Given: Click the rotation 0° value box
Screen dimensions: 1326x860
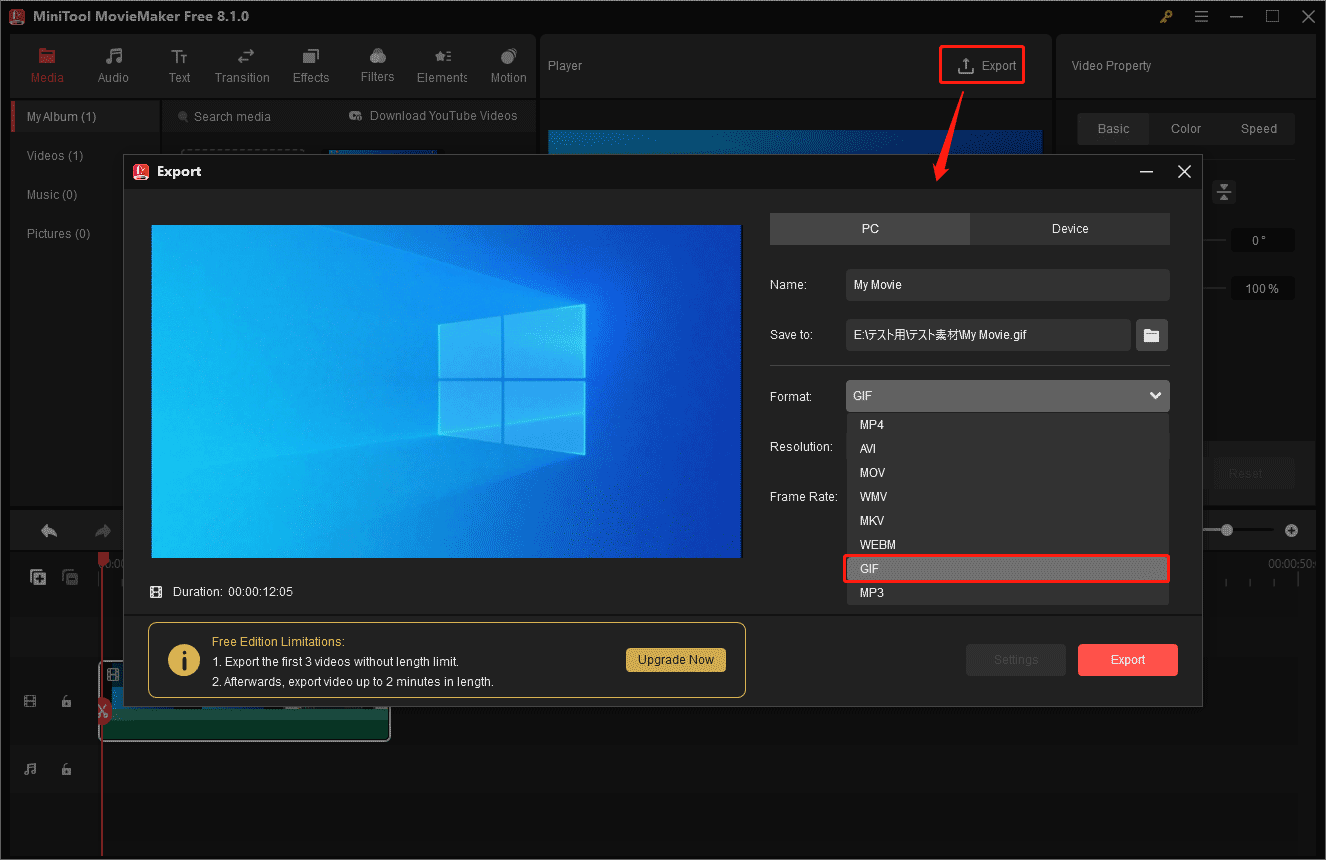Looking at the screenshot, I should (x=1262, y=241).
